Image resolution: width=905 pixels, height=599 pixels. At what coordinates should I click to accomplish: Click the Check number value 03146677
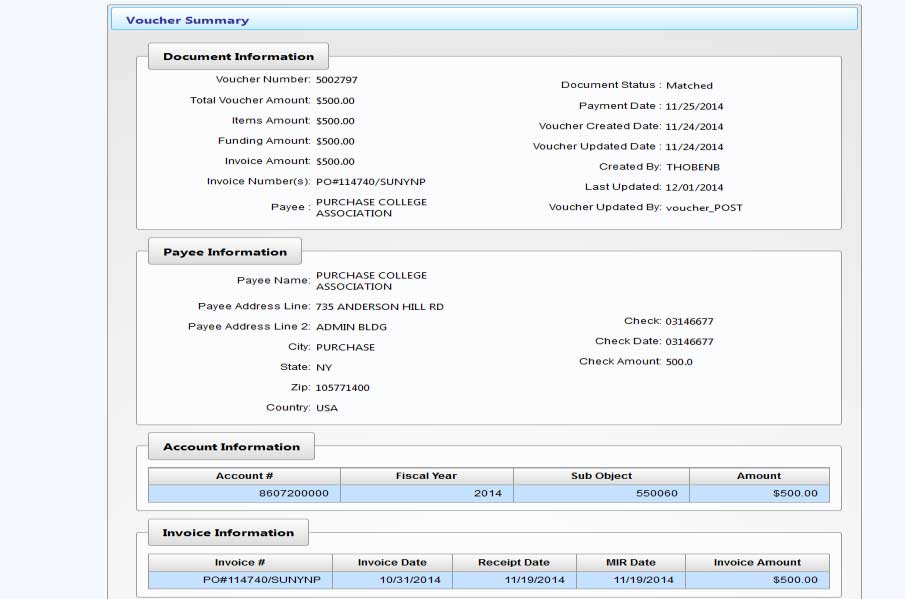689,322
